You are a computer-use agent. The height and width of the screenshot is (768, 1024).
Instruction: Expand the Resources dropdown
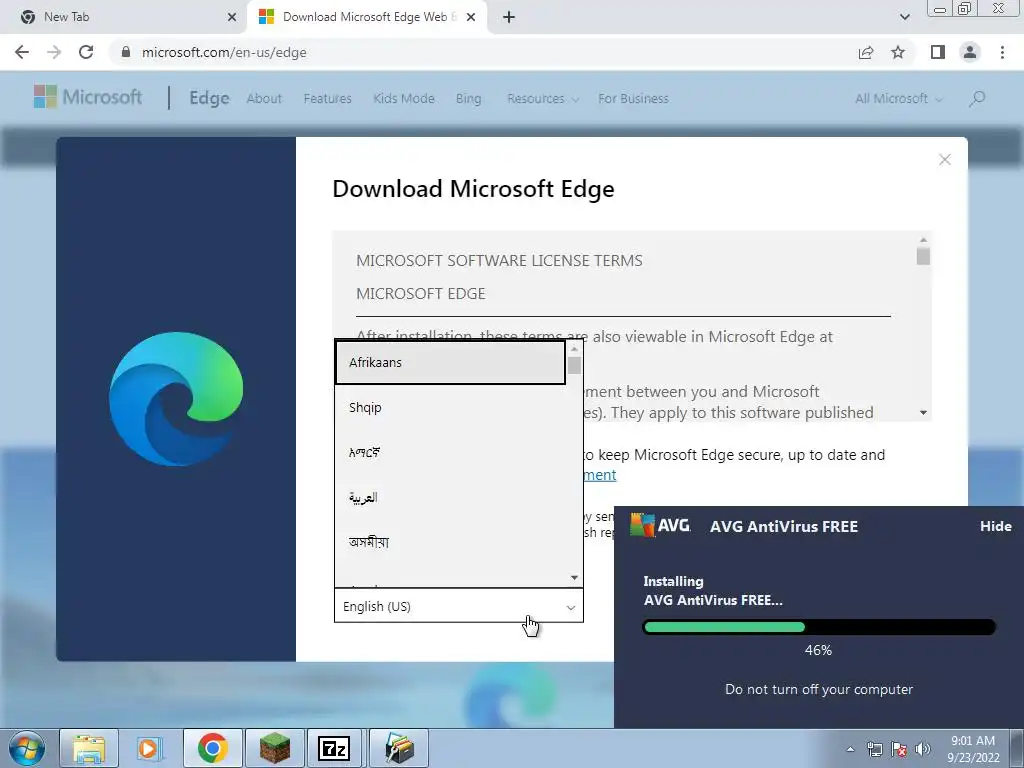click(x=542, y=99)
